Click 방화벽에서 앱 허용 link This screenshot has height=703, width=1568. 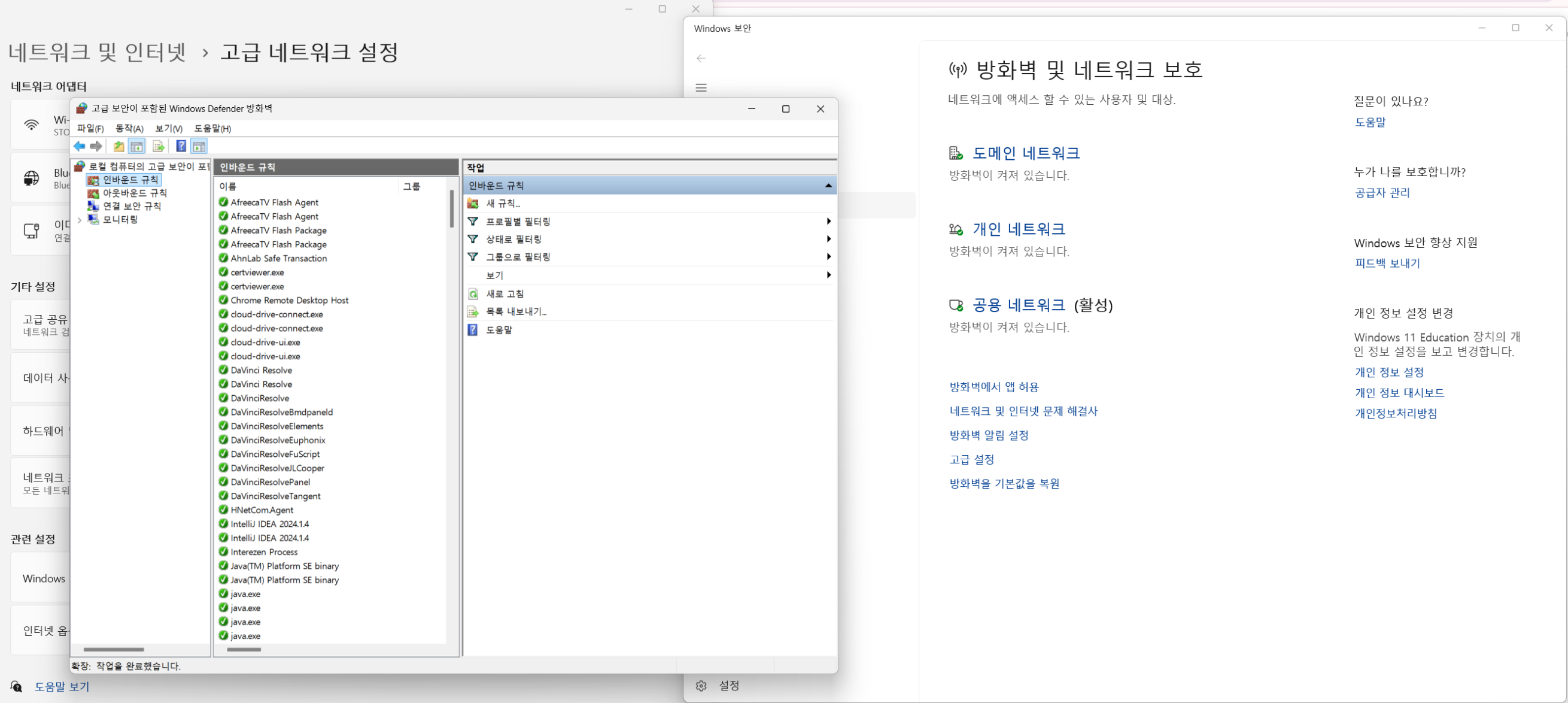coord(994,387)
